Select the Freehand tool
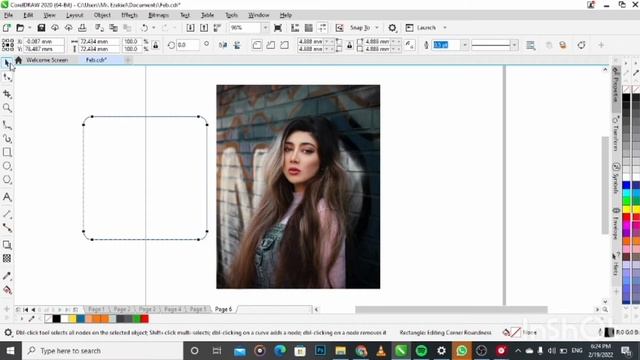This screenshot has width=640, height=360. (x=7, y=125)
